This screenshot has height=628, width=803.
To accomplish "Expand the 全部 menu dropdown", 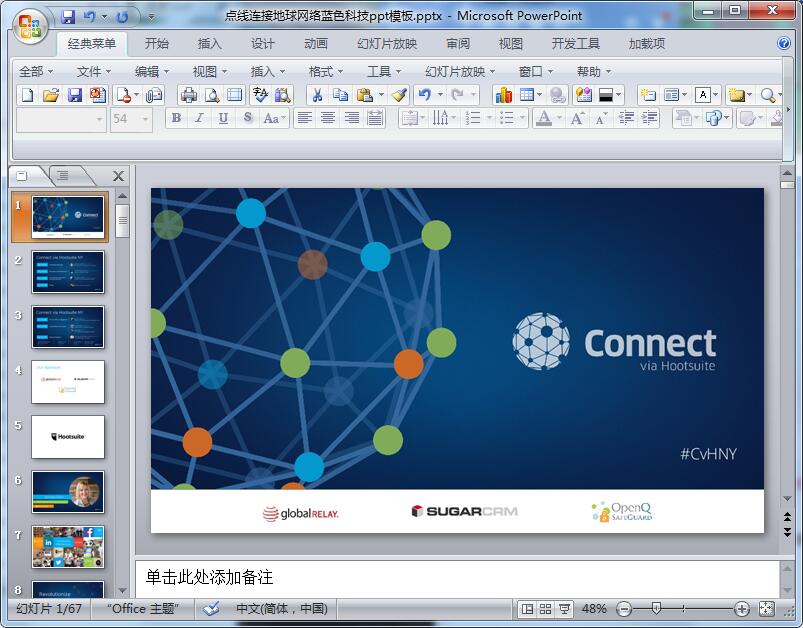I will tap(36, 72).
